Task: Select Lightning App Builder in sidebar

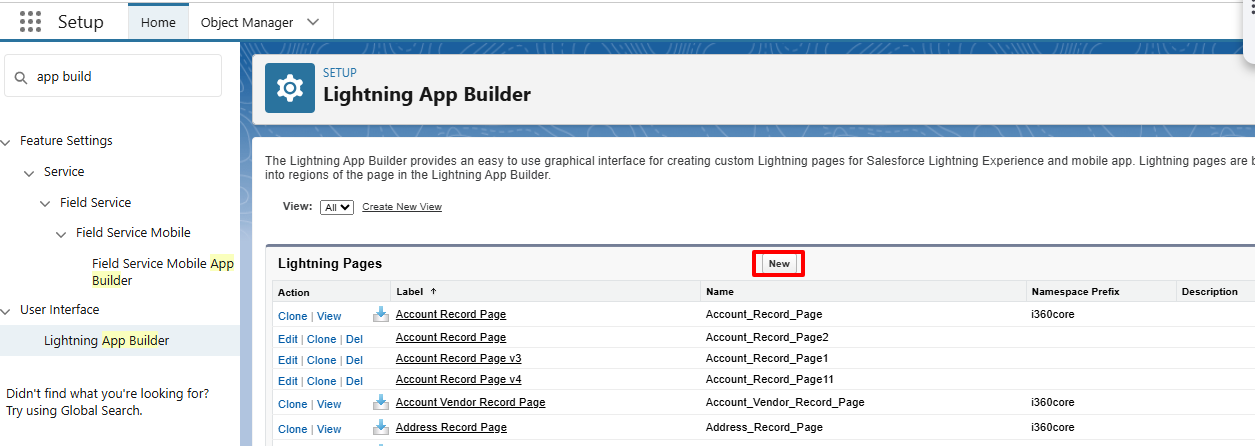Action: click(x=107, y=341)
